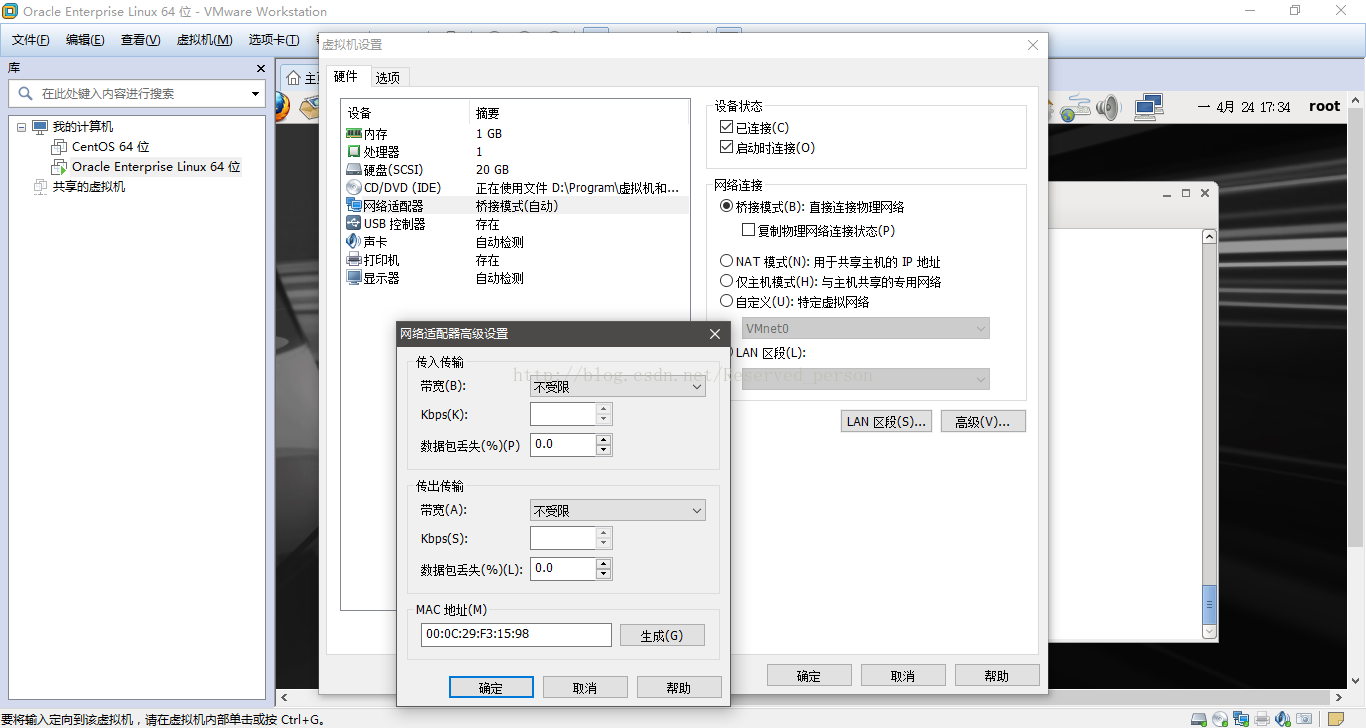This screenshot has height=728, width=1366.
Task: Switch to the 硬件 tab
Action: (345, 77)
